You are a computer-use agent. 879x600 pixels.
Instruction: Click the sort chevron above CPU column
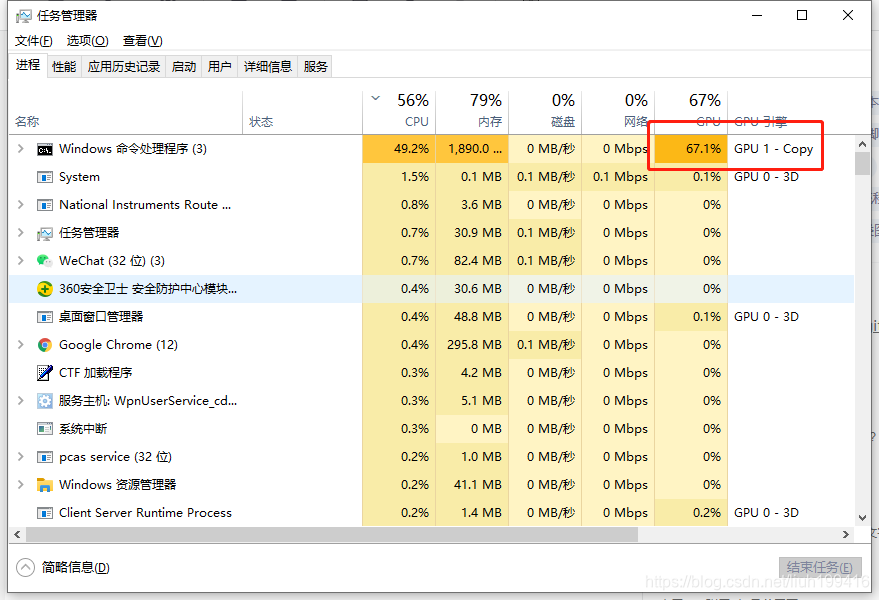pyautogui.click(x=376, y=99)
